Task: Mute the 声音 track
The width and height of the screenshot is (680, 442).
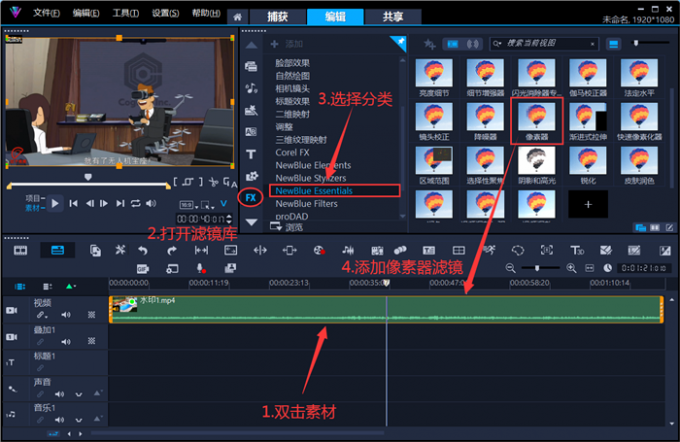Action: 59,394
